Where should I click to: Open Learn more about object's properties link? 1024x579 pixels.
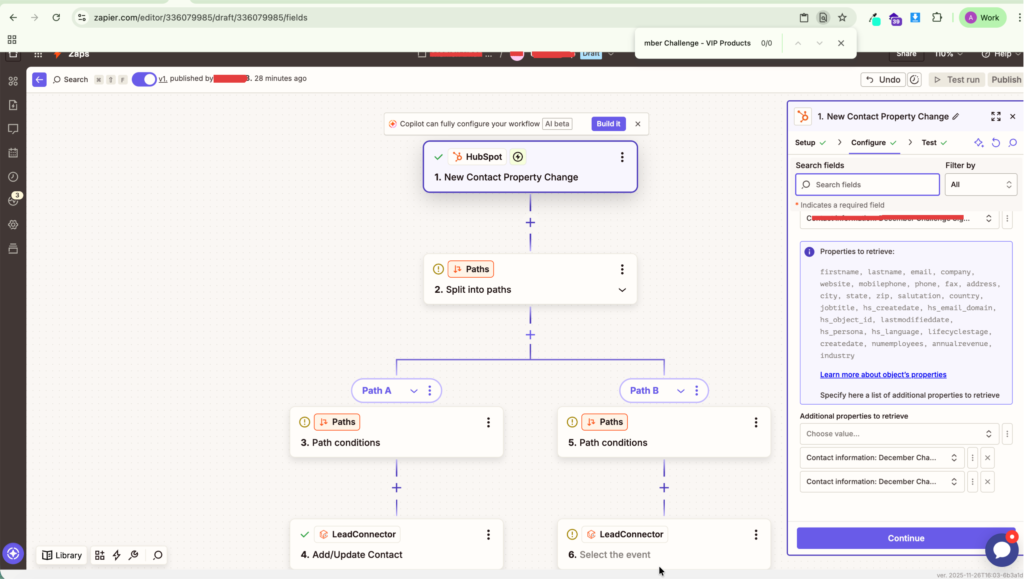pos(883,375)
